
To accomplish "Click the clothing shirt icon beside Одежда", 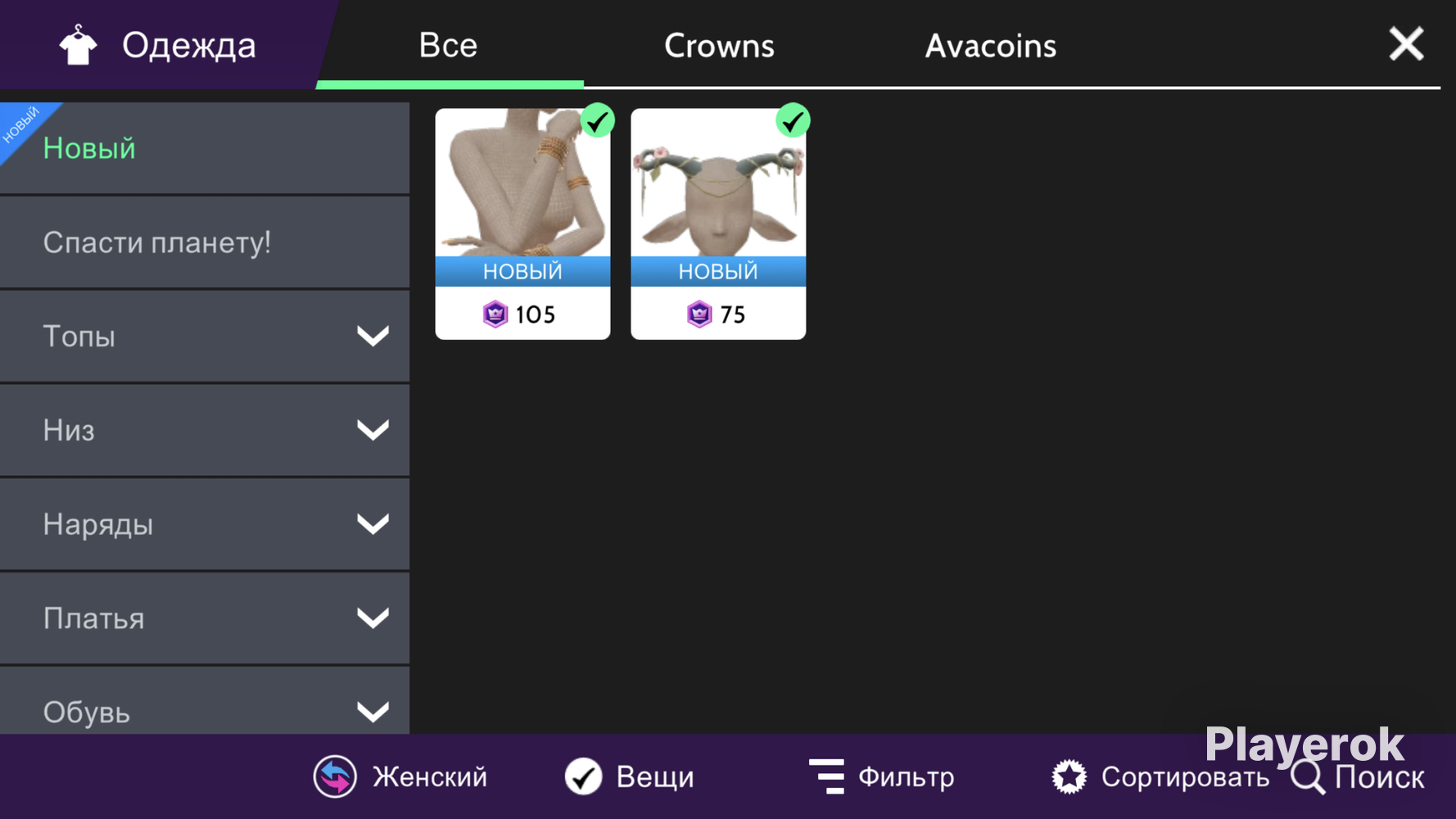I will point(78,44).
